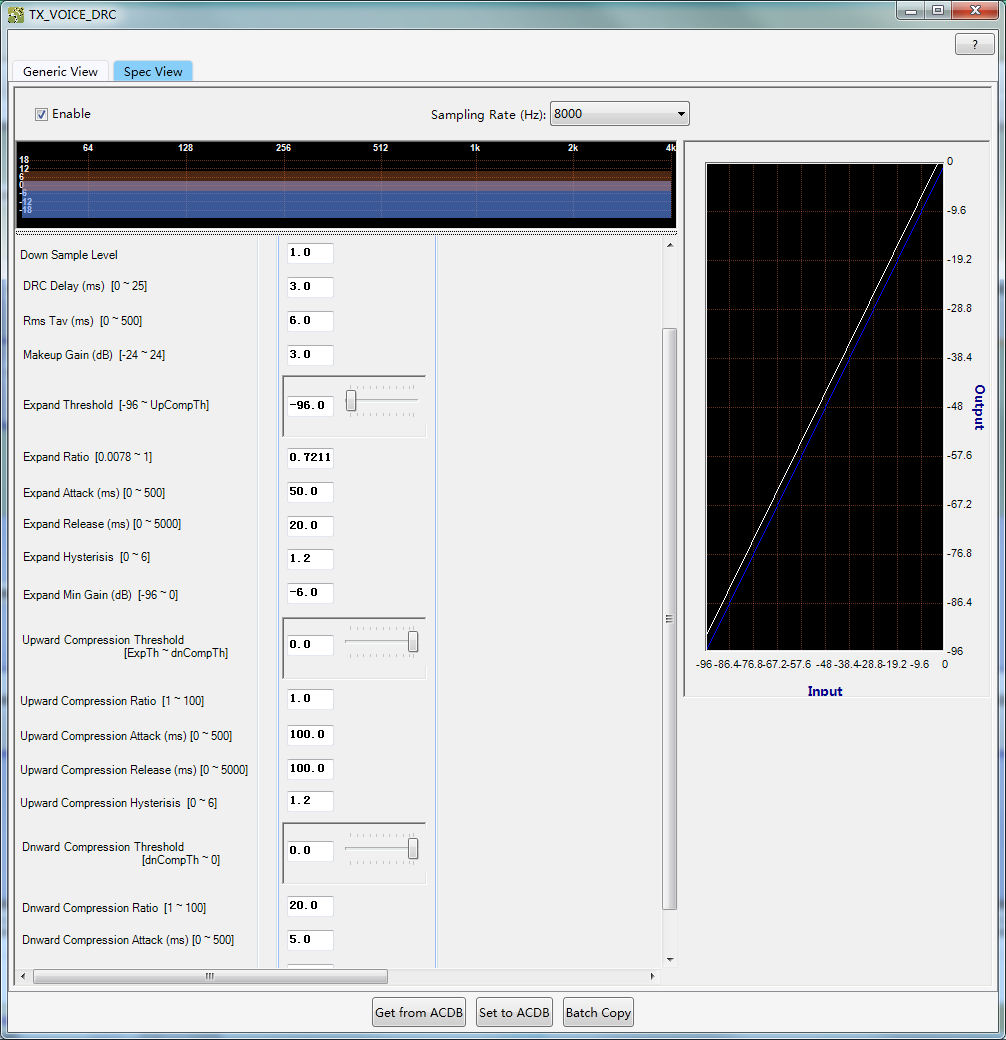Screen dimensions: 1006x1040
Task: Click the Upward Compression Threshold slider handle
Action: click(x=412, y=641)
